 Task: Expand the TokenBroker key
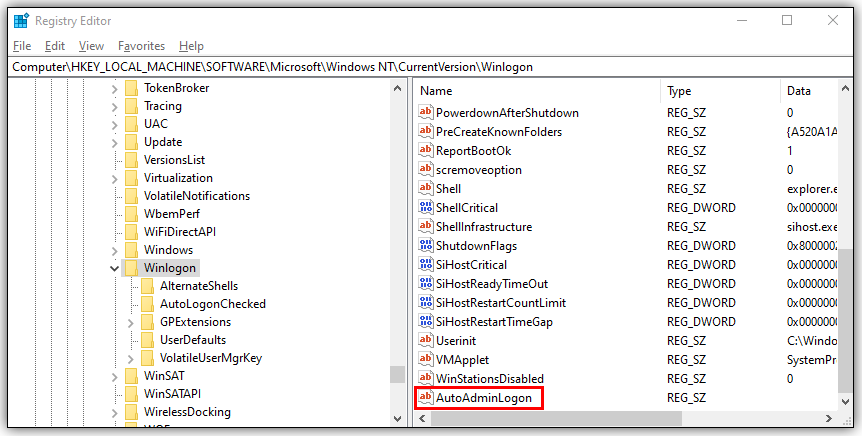coord(115,88)
